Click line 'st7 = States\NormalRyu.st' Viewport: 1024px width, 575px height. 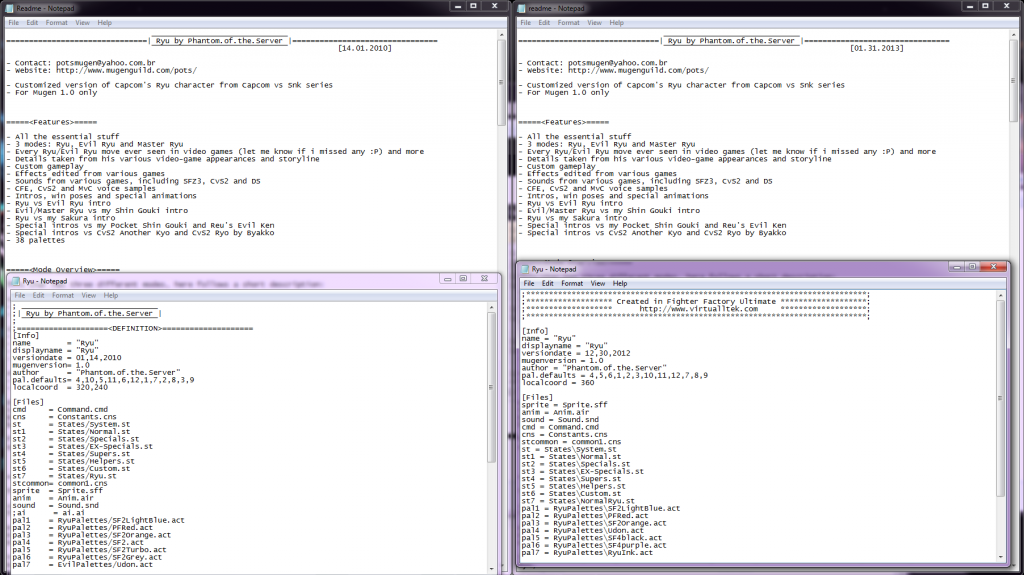coord(578,501)
